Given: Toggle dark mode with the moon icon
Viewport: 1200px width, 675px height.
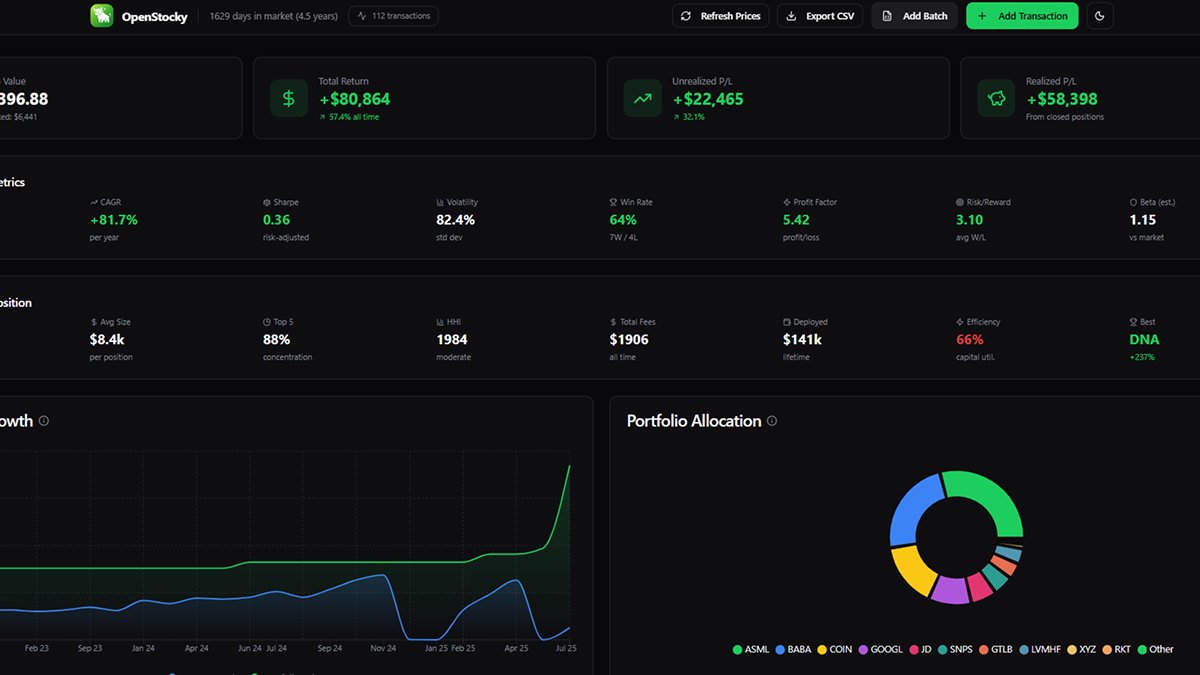Looking at the screenshot, I should pos(1099,16).
